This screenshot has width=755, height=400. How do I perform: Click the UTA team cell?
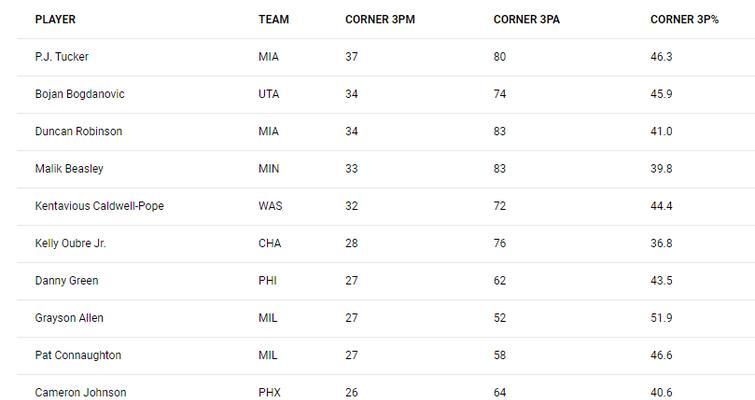(x=269, y=94)
